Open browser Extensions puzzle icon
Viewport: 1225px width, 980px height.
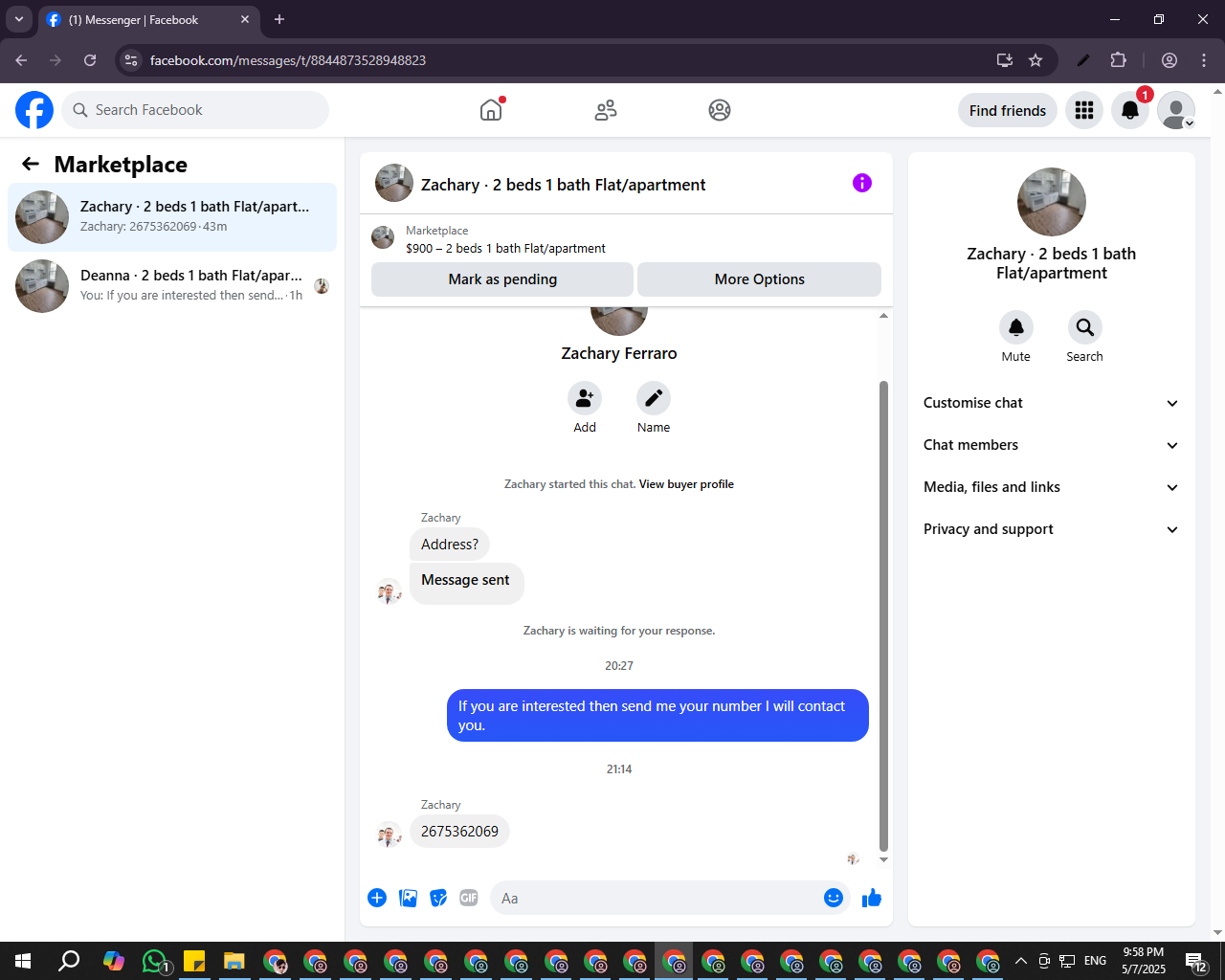(1118, 60)
